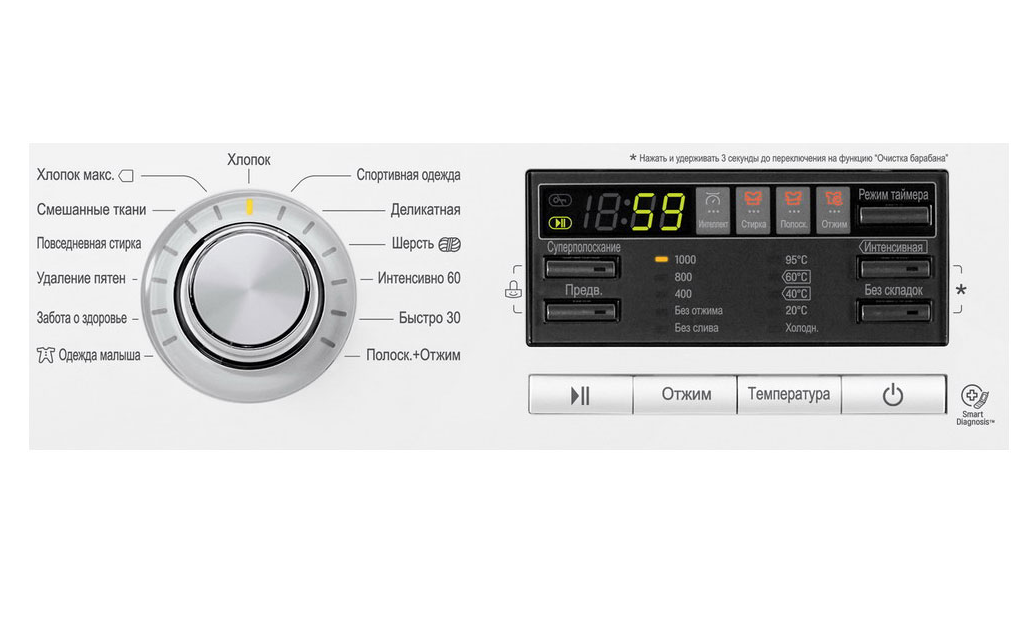This screenshot has width=1036, height=625.
Task: Click the door lock key indicator
Action: point(560,200)
